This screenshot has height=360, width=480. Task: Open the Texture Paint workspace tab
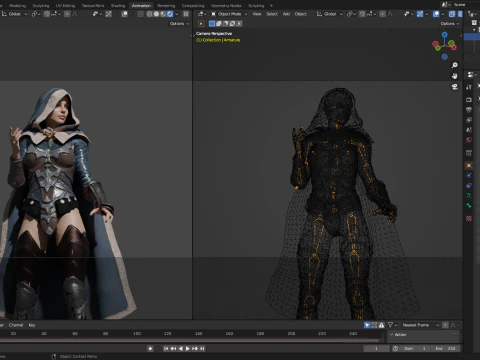93,6
